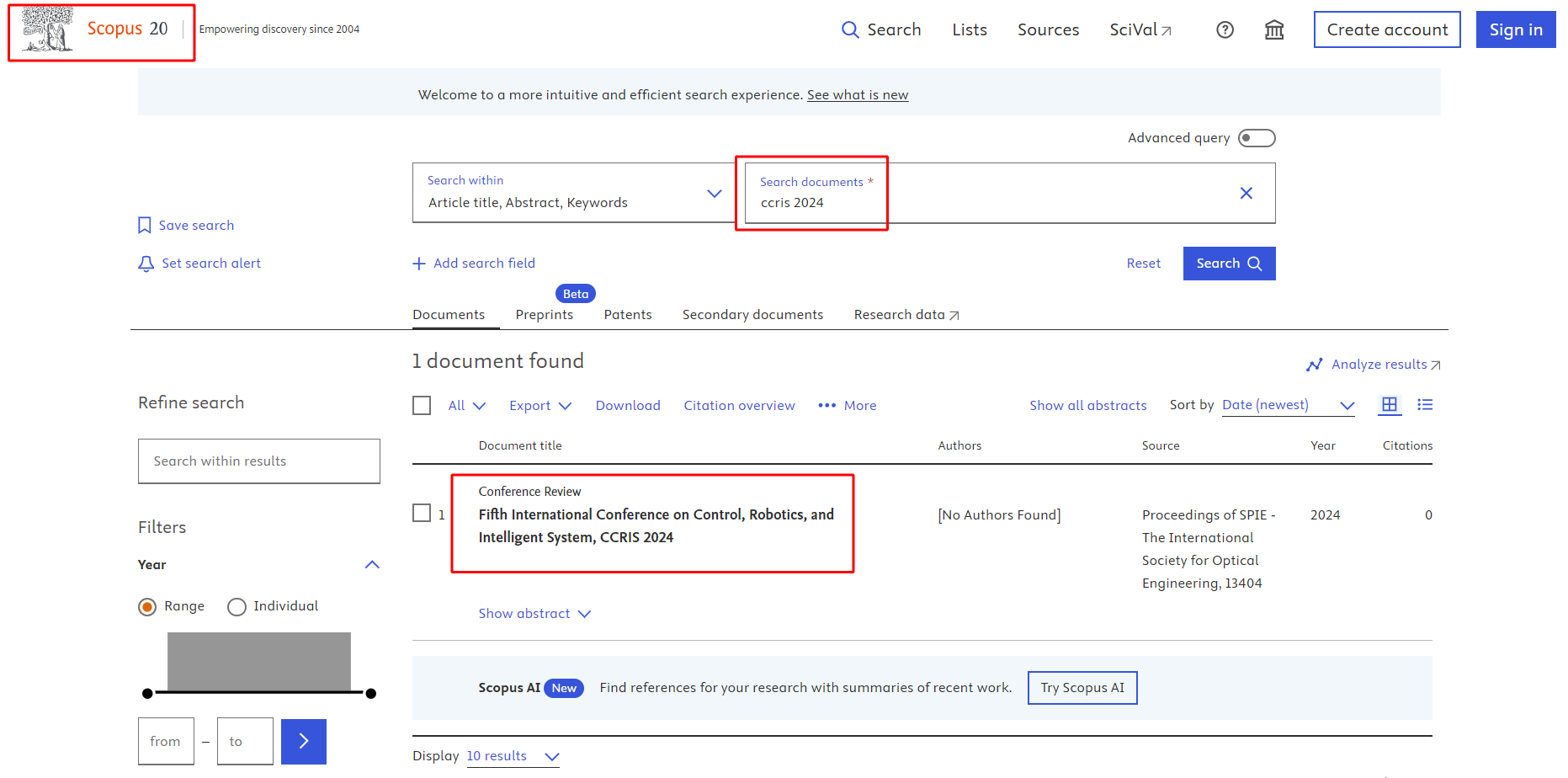Screen dimensions: 1568x778
Task: Click the Try Scopus AI button
Action: pyautogui.click(x=1082, y=688)
